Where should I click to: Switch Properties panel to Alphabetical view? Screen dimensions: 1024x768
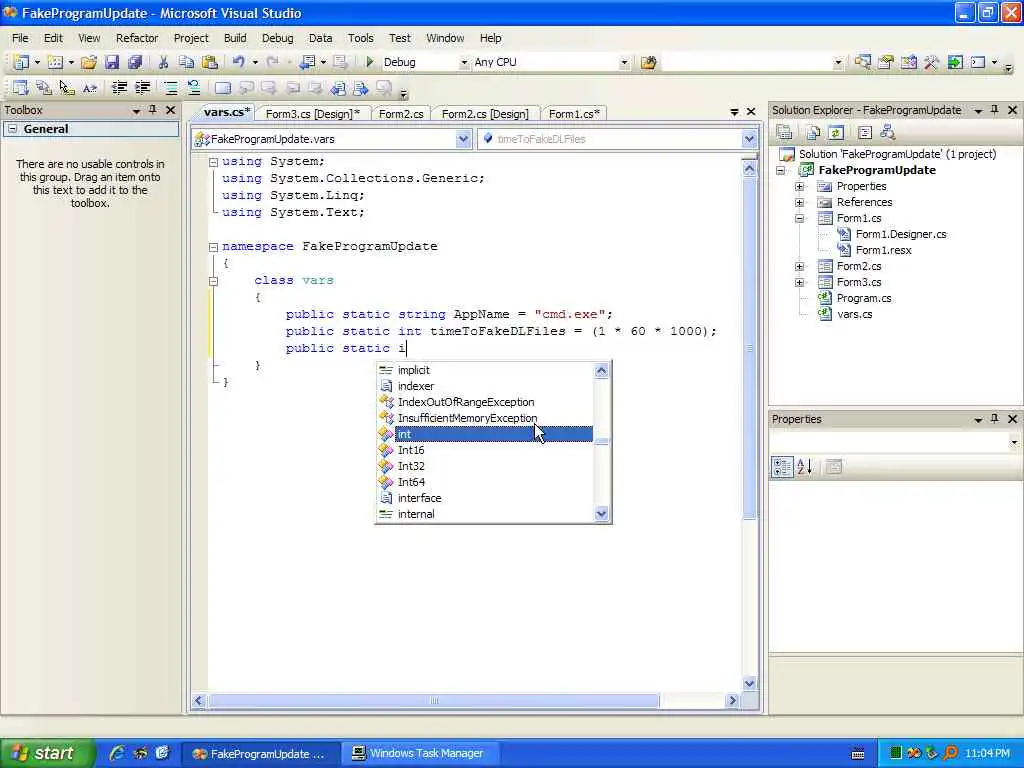(805, 466)
